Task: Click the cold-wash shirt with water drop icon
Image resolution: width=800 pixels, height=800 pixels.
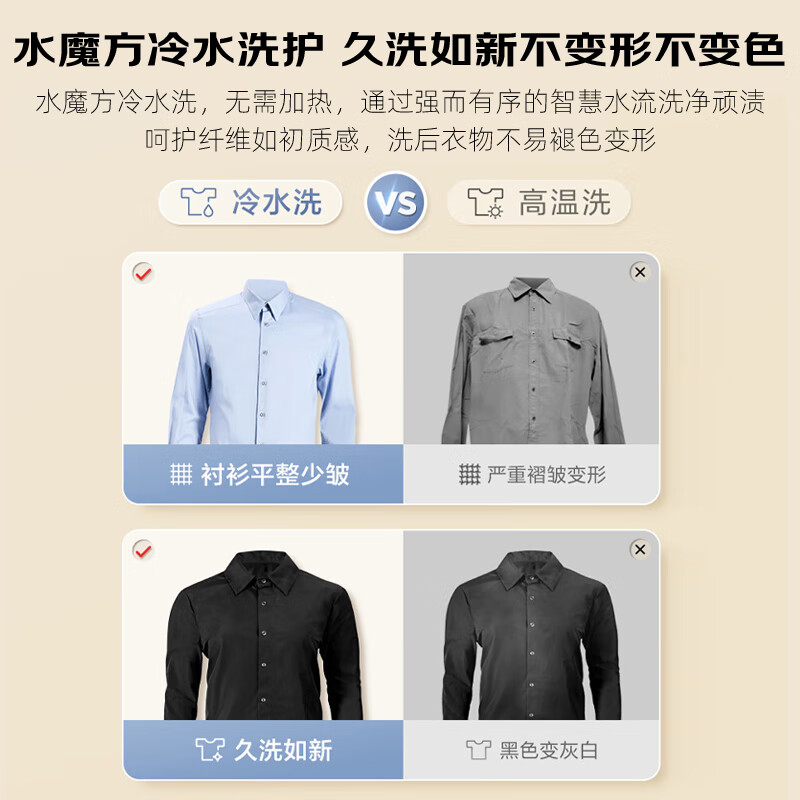Action: (198, 202)
